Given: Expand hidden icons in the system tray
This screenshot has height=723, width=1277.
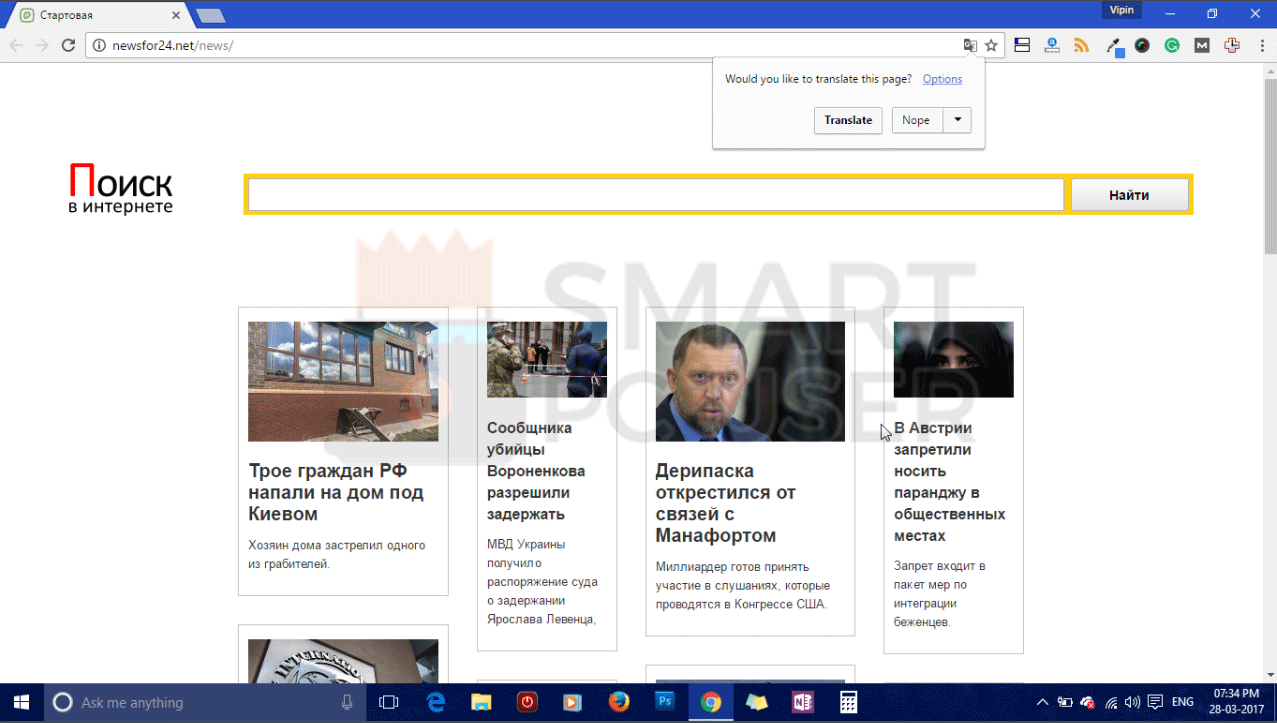Looking at the screenshot, I should tap(1042, 701).
